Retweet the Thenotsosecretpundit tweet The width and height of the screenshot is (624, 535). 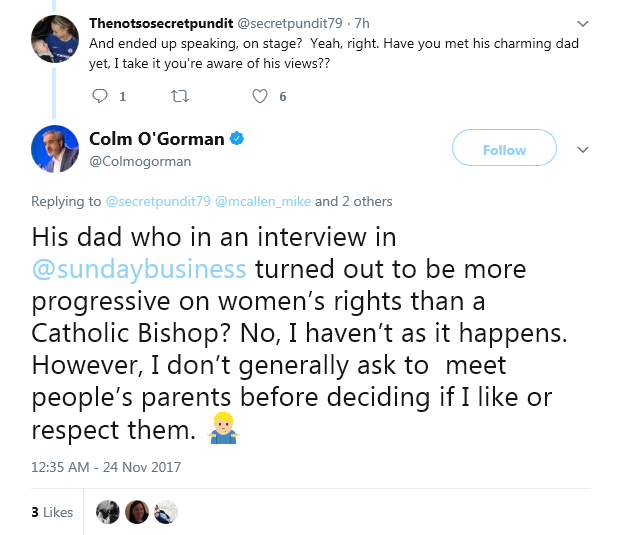tap(181, 96)
